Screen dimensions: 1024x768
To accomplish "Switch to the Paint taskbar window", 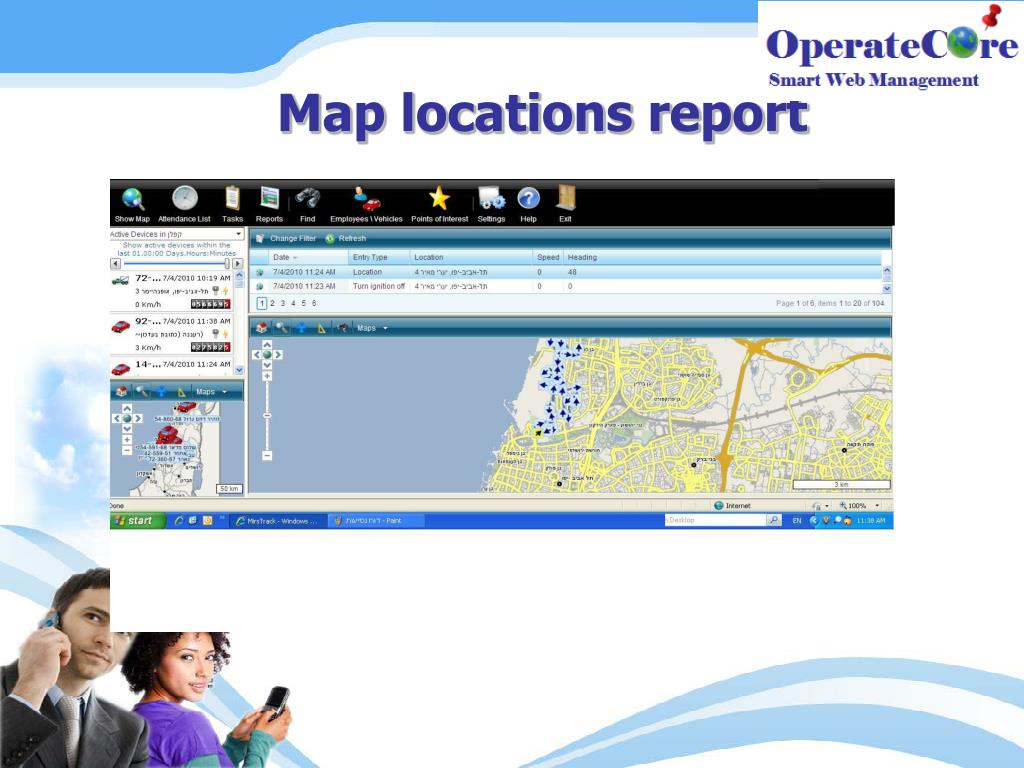I will tap(376, 520).
